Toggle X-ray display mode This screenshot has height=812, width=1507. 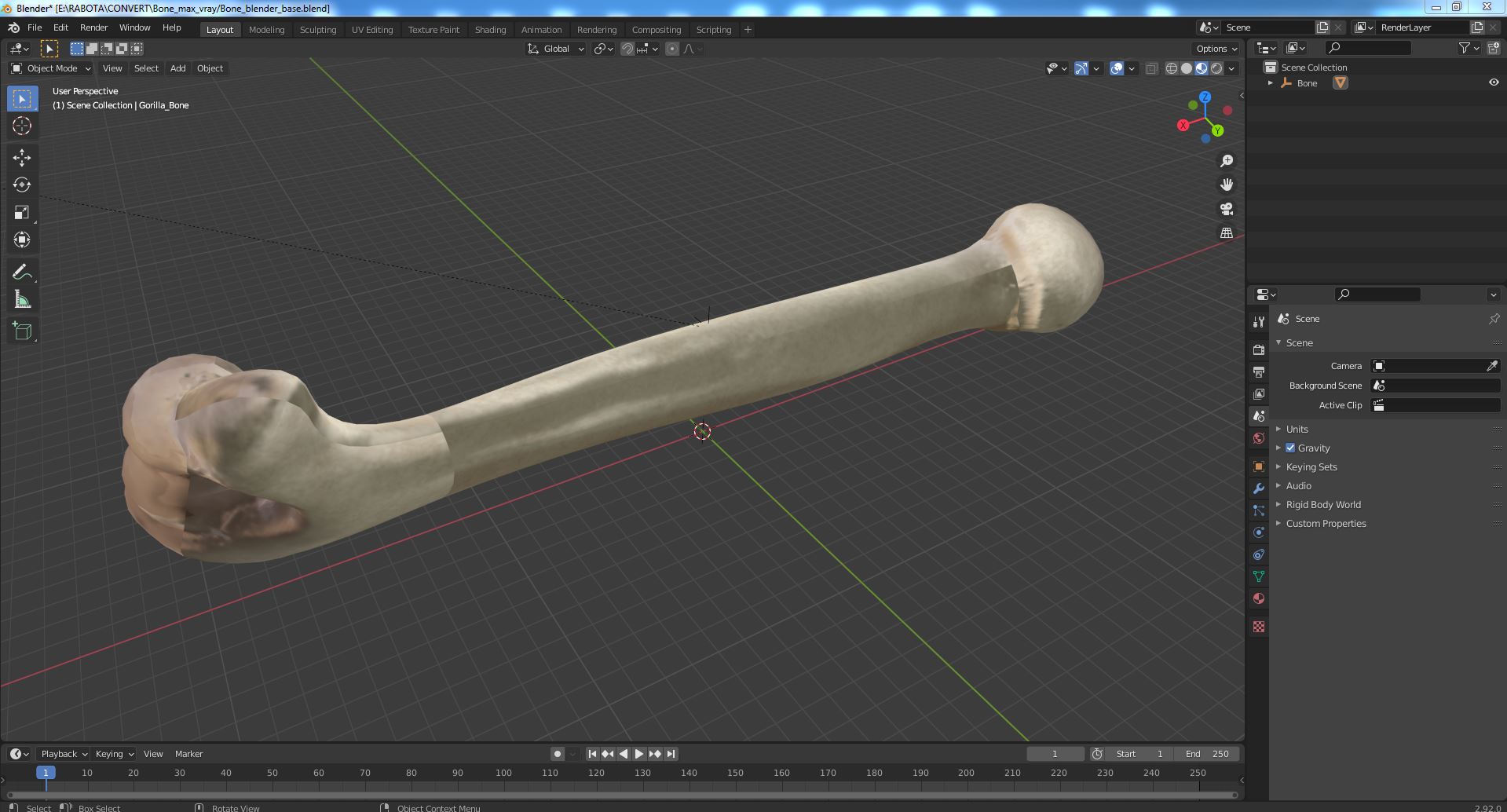pyautogui.click(x=1151, y=68)
